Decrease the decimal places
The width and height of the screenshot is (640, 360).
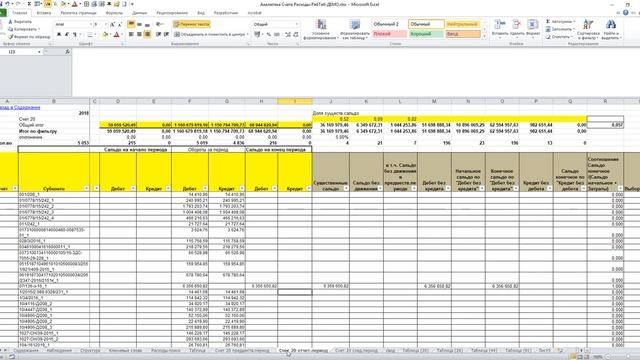[296, 35]
